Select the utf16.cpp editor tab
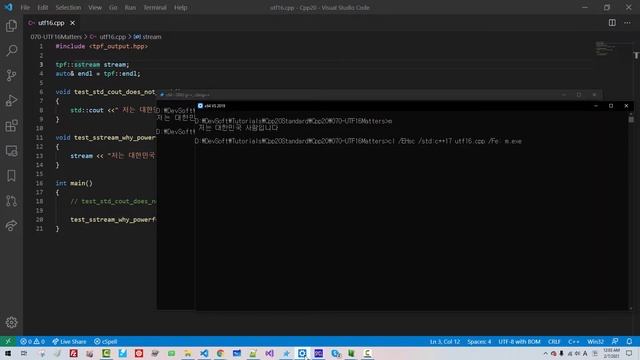 coord(51,23)
